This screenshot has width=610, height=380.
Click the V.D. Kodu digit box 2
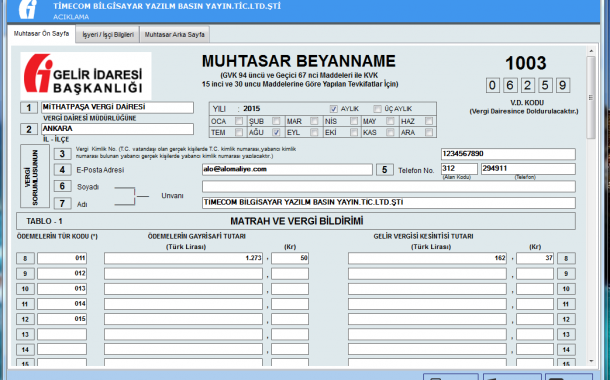[528, 85]
